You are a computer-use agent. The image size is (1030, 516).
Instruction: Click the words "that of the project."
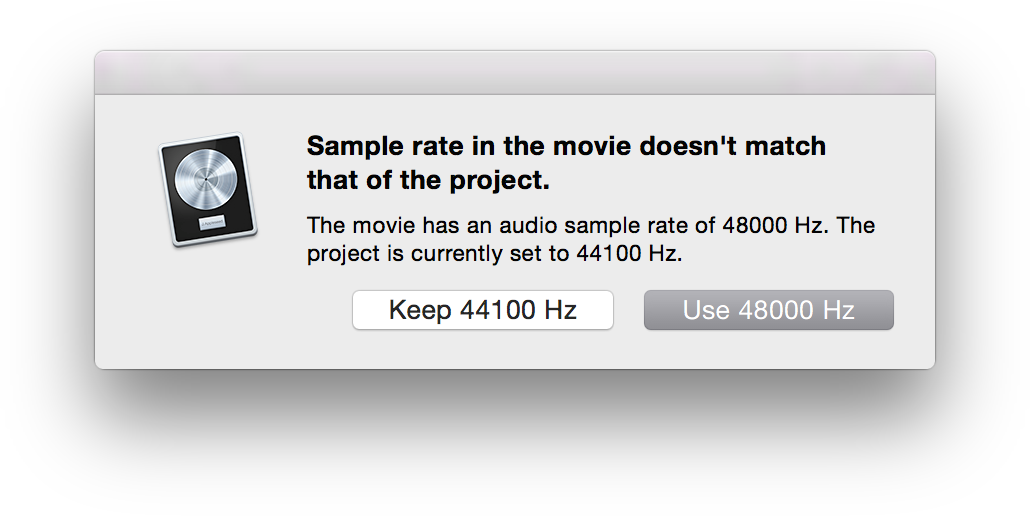click(428, 181)
